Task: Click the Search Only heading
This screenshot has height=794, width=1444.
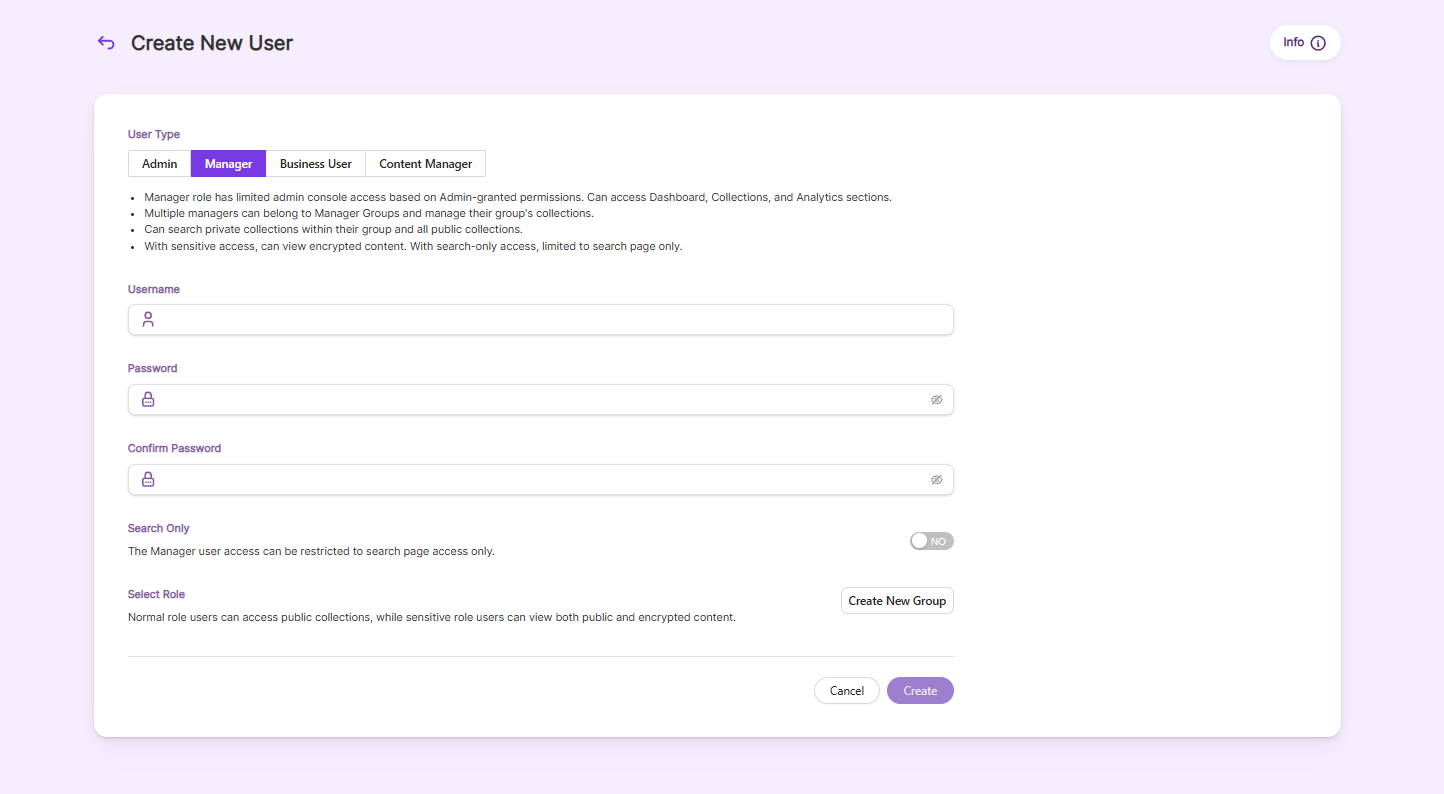Action: tap(159, 528)
